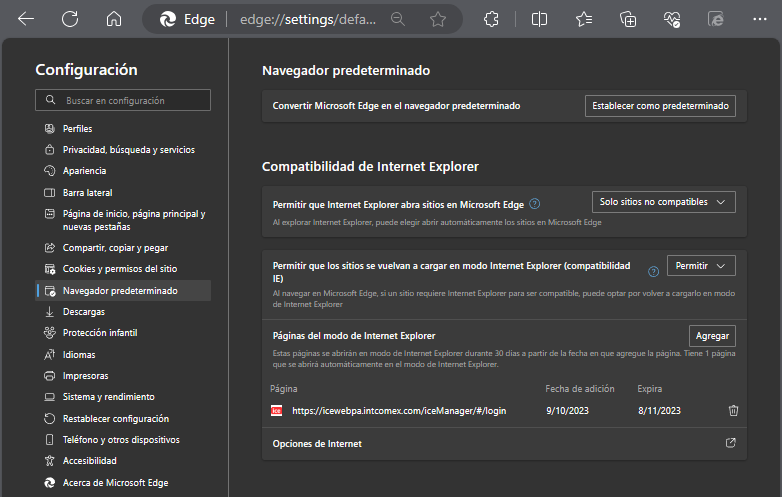
Task: Open Impresoras settings section
Action: tap(124, 375)
